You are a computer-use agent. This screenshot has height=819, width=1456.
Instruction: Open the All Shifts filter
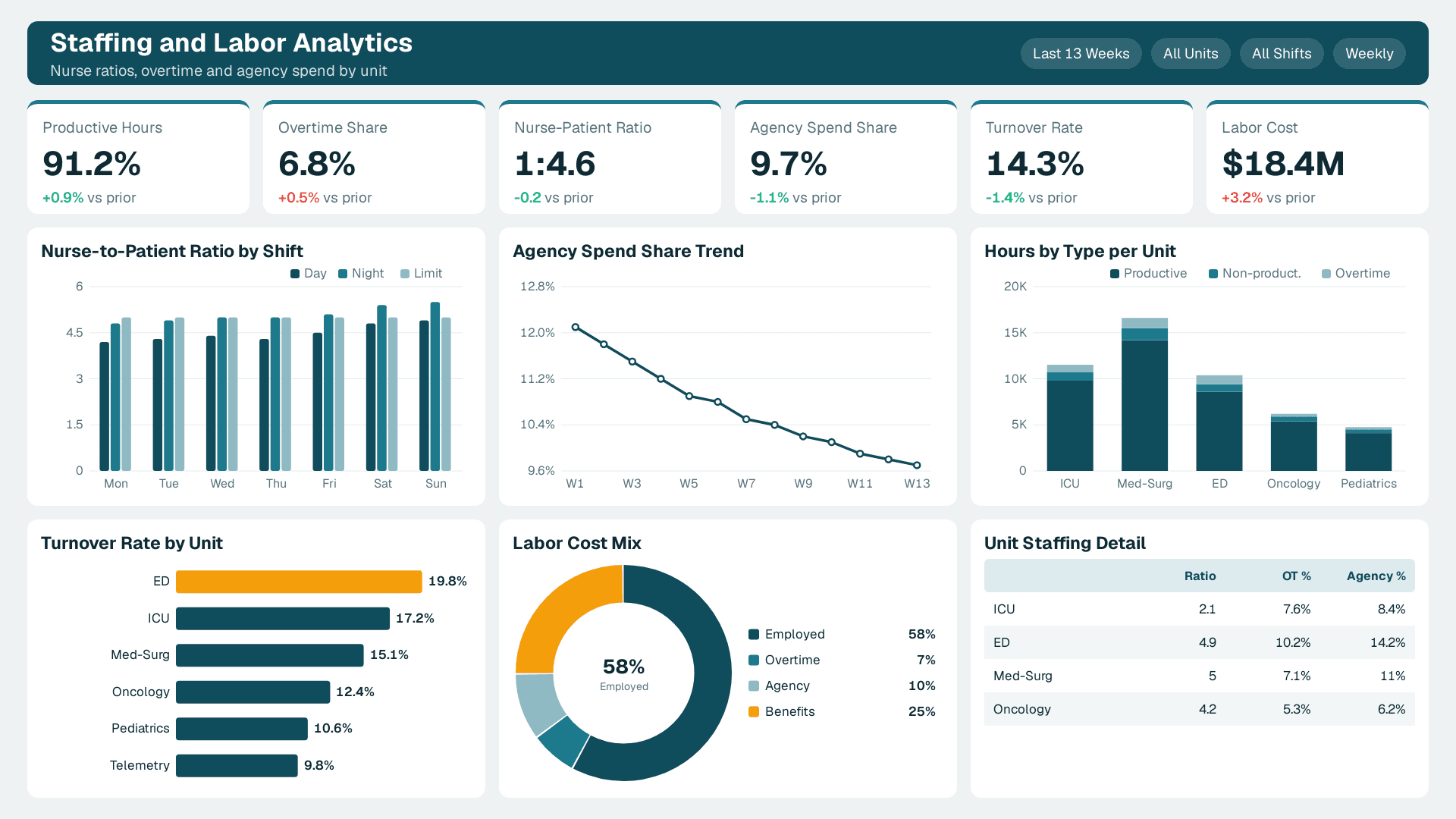pyautogui.click(x=1282, y=54)
